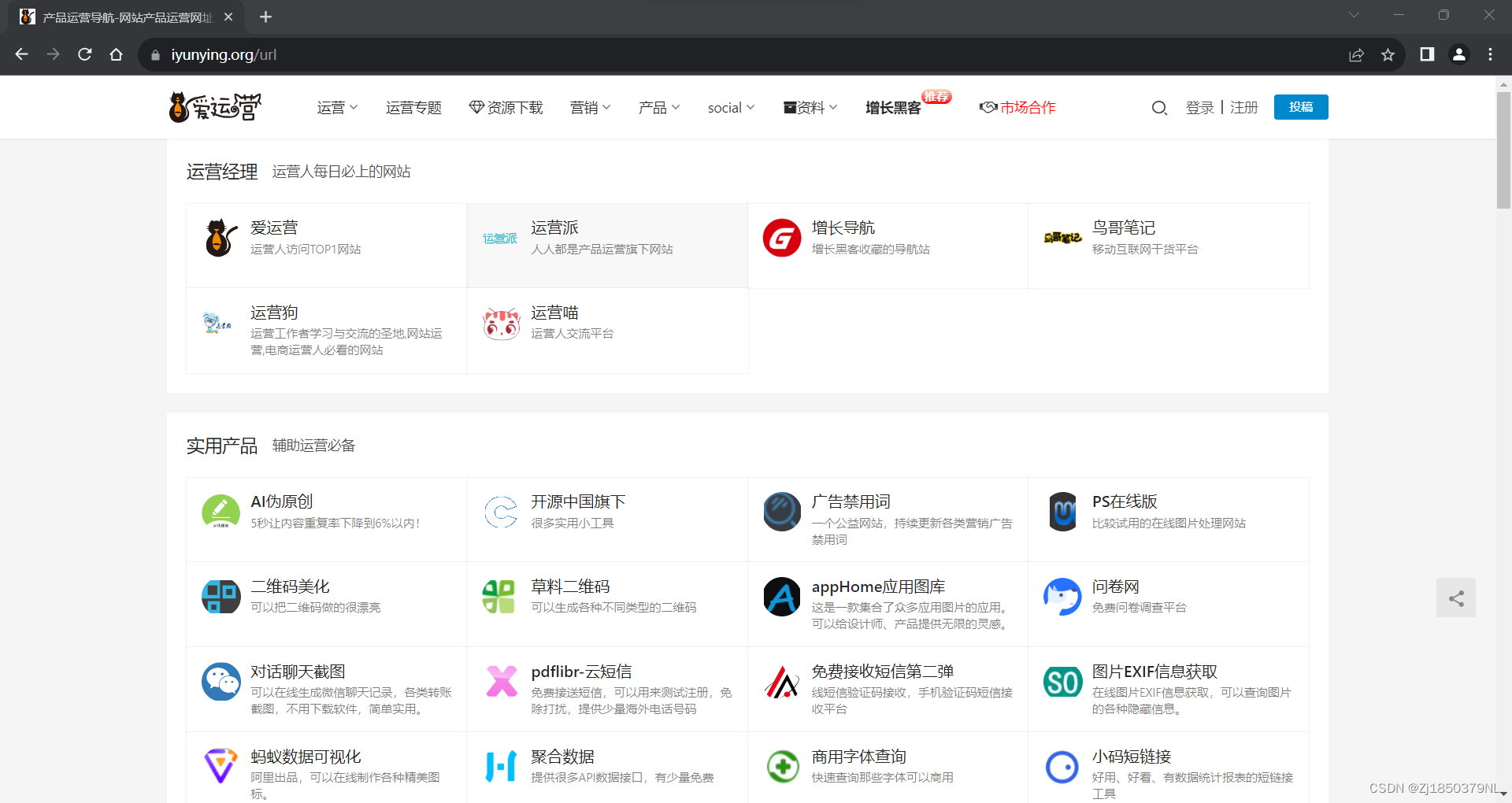Click the 爱运营 site logo in header

(216, 107)
